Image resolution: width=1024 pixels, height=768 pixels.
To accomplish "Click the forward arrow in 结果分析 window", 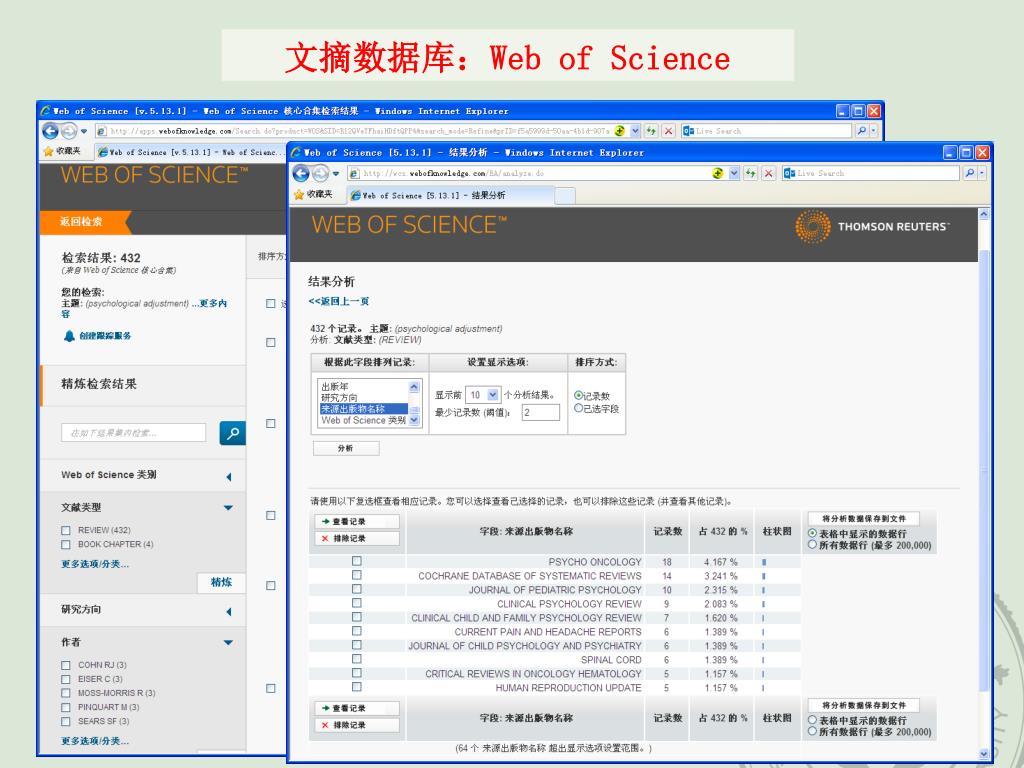I will [320, 174].
